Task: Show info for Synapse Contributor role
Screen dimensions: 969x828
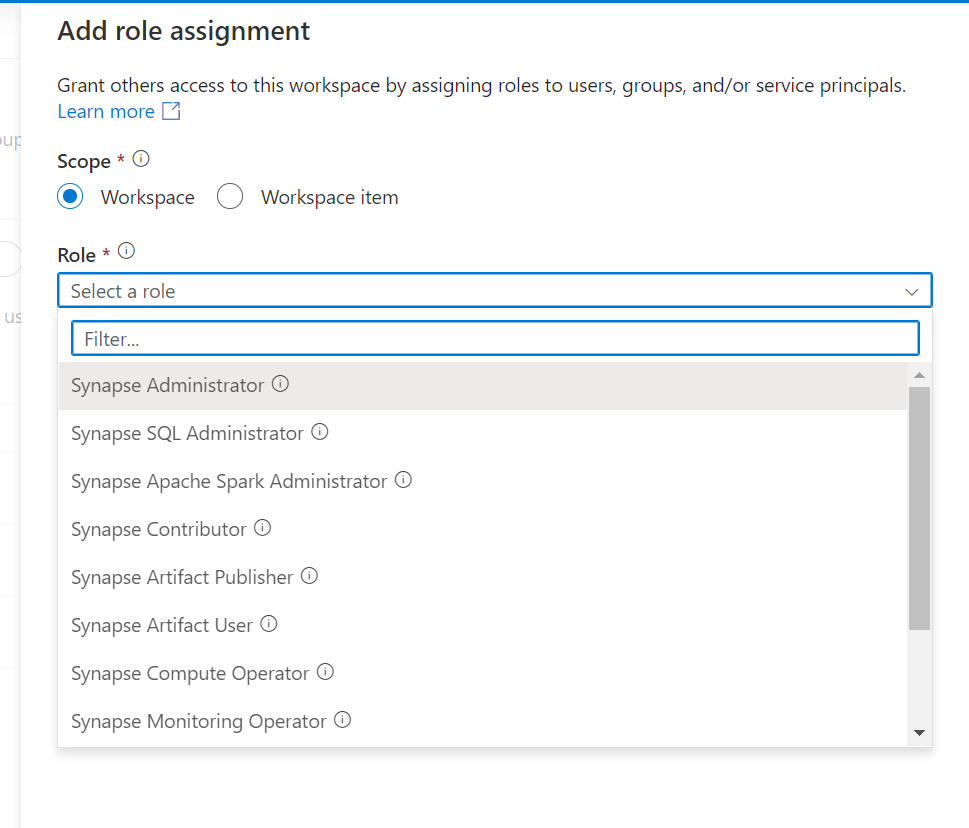Action: (x=263, y=528)
